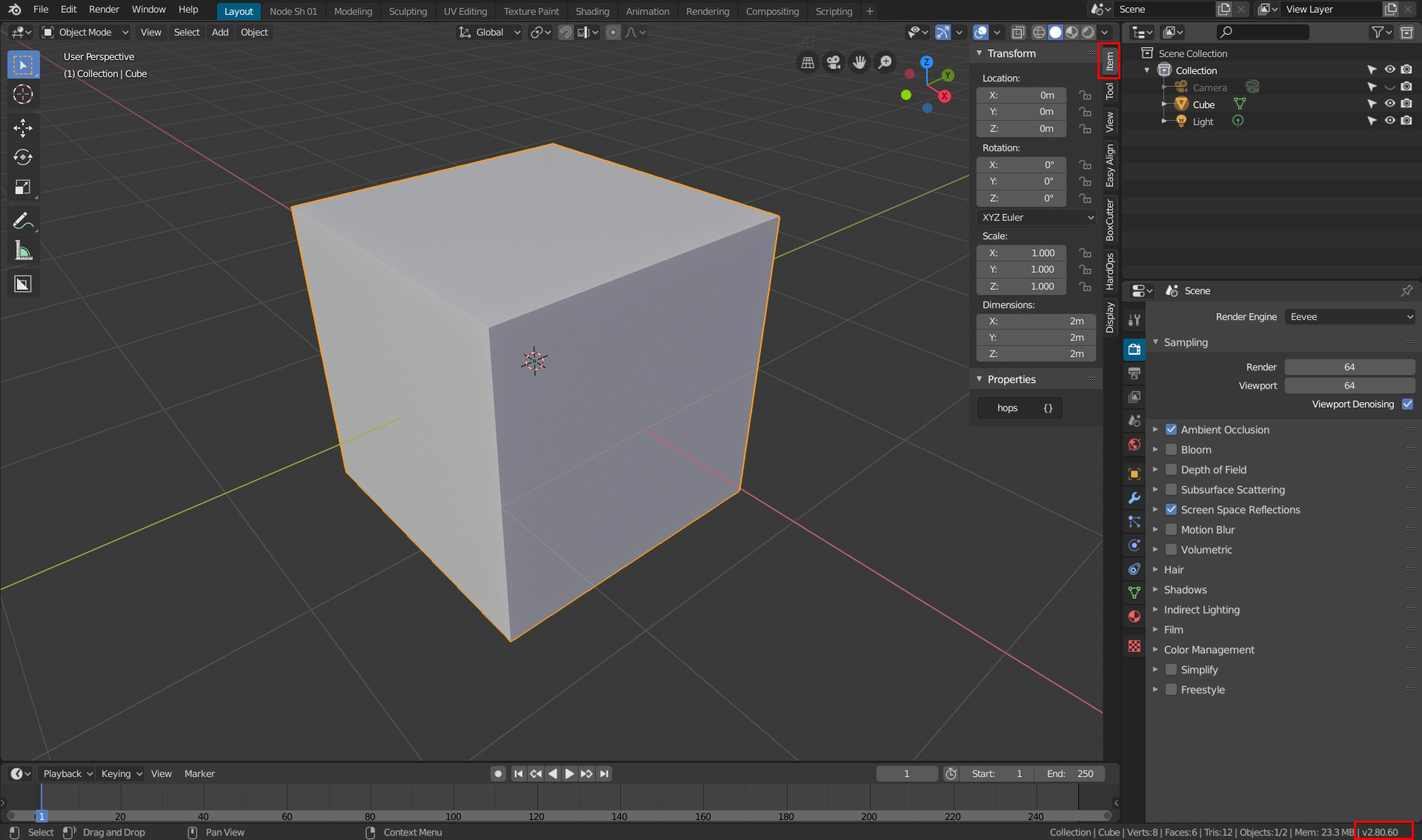
Task: Adjust the Viewport sampling slider
Action: pos(1349,385)
